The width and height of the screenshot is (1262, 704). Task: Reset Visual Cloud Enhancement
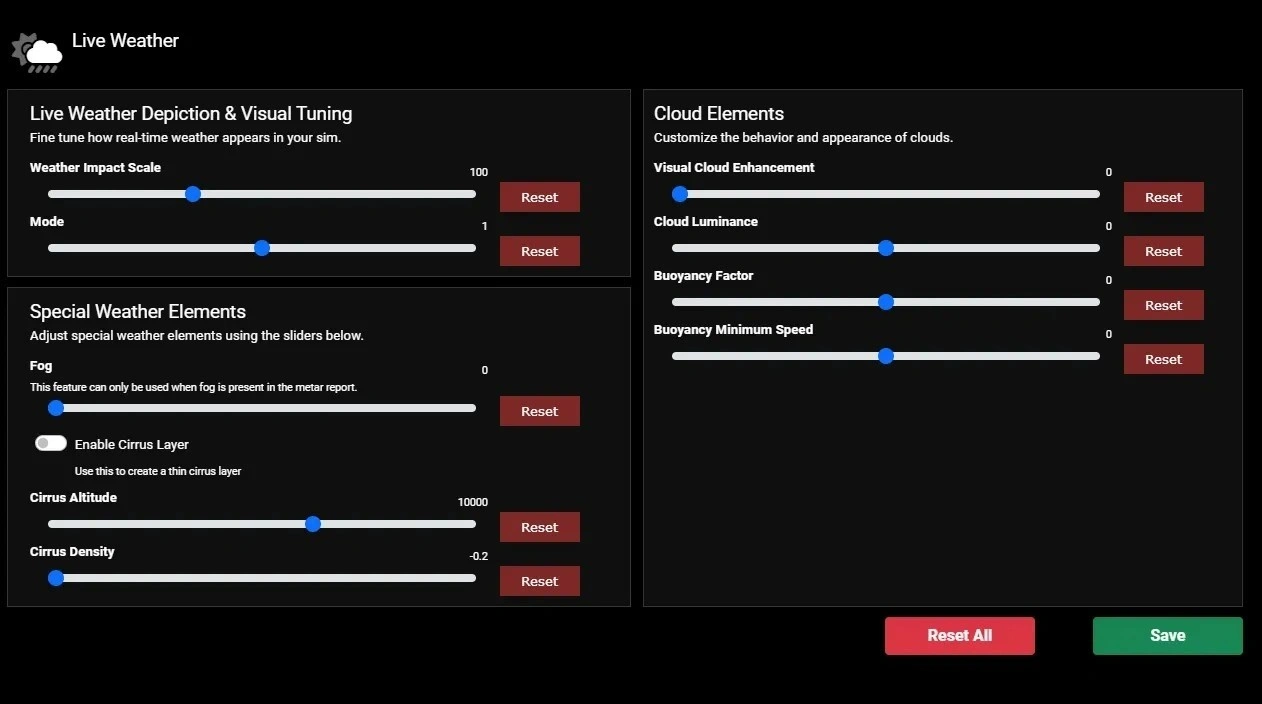[x=1163, y=197]
